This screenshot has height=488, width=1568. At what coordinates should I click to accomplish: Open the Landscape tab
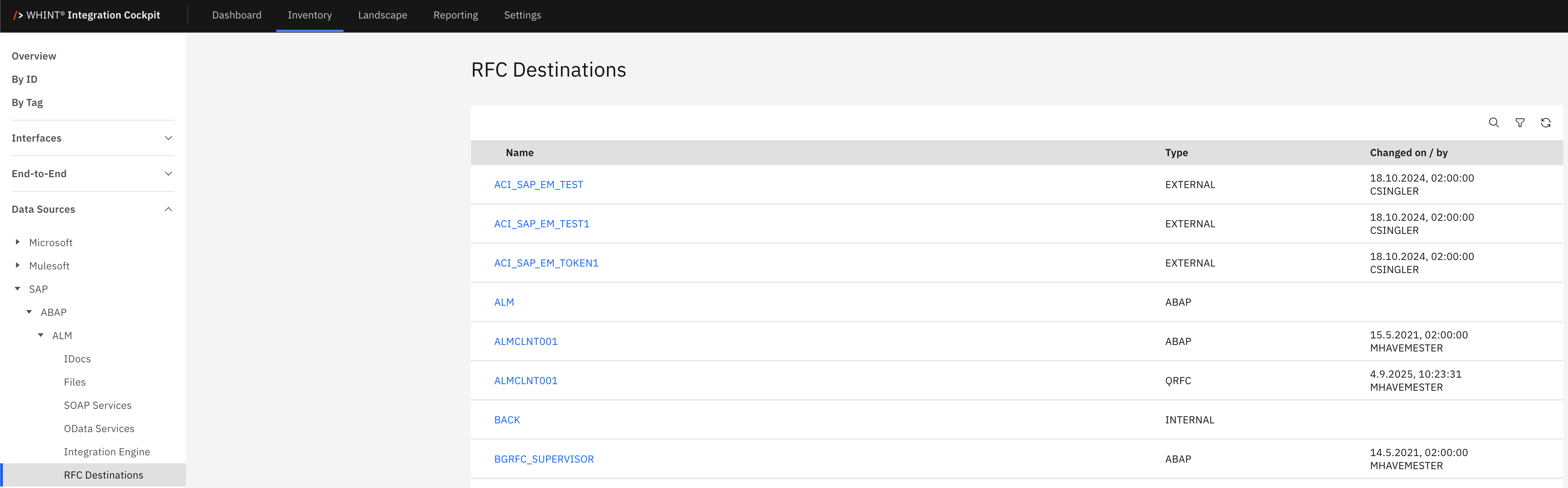tap(382, 15)
